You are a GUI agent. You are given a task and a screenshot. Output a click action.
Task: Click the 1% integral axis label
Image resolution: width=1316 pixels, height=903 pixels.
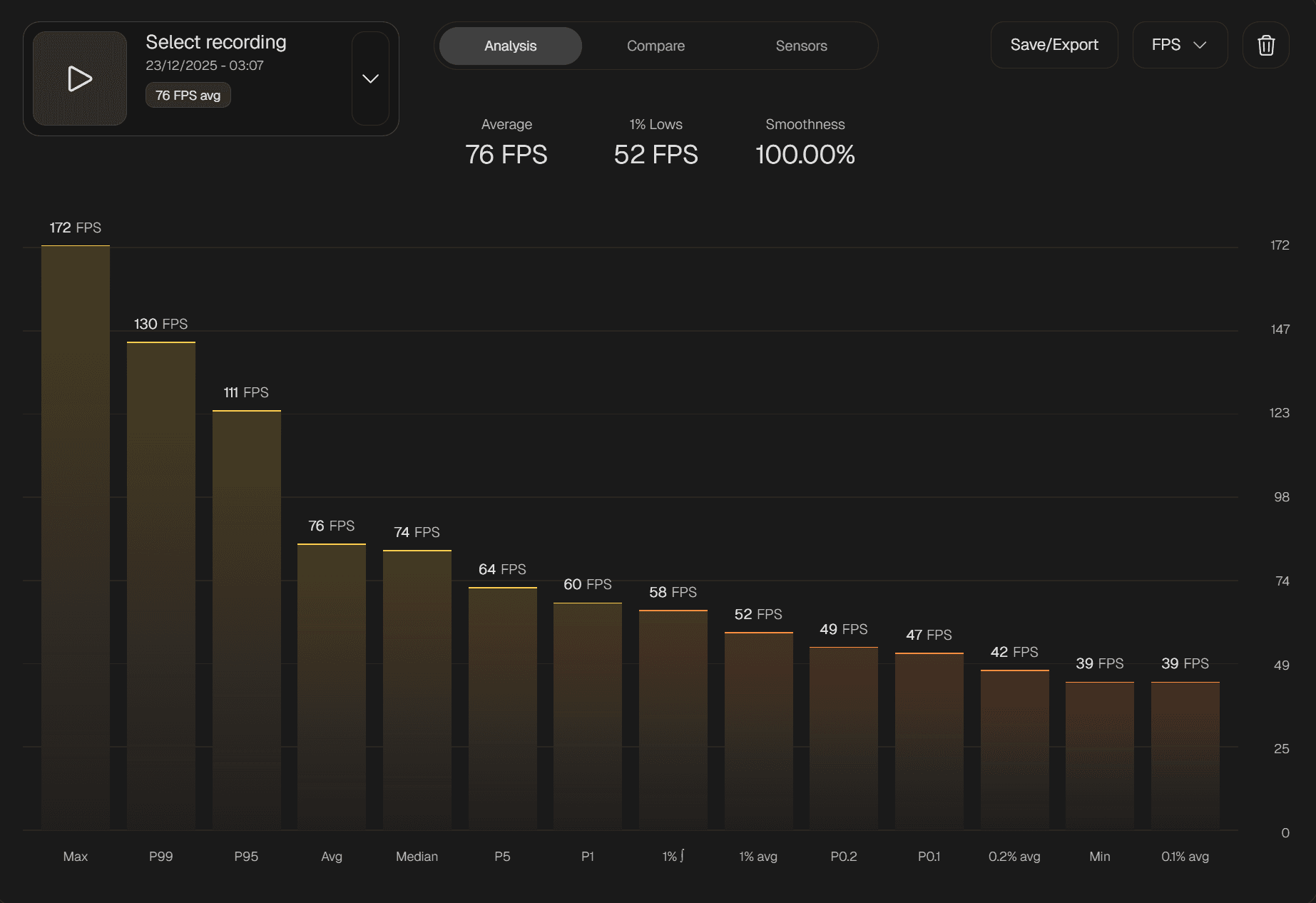673,856
